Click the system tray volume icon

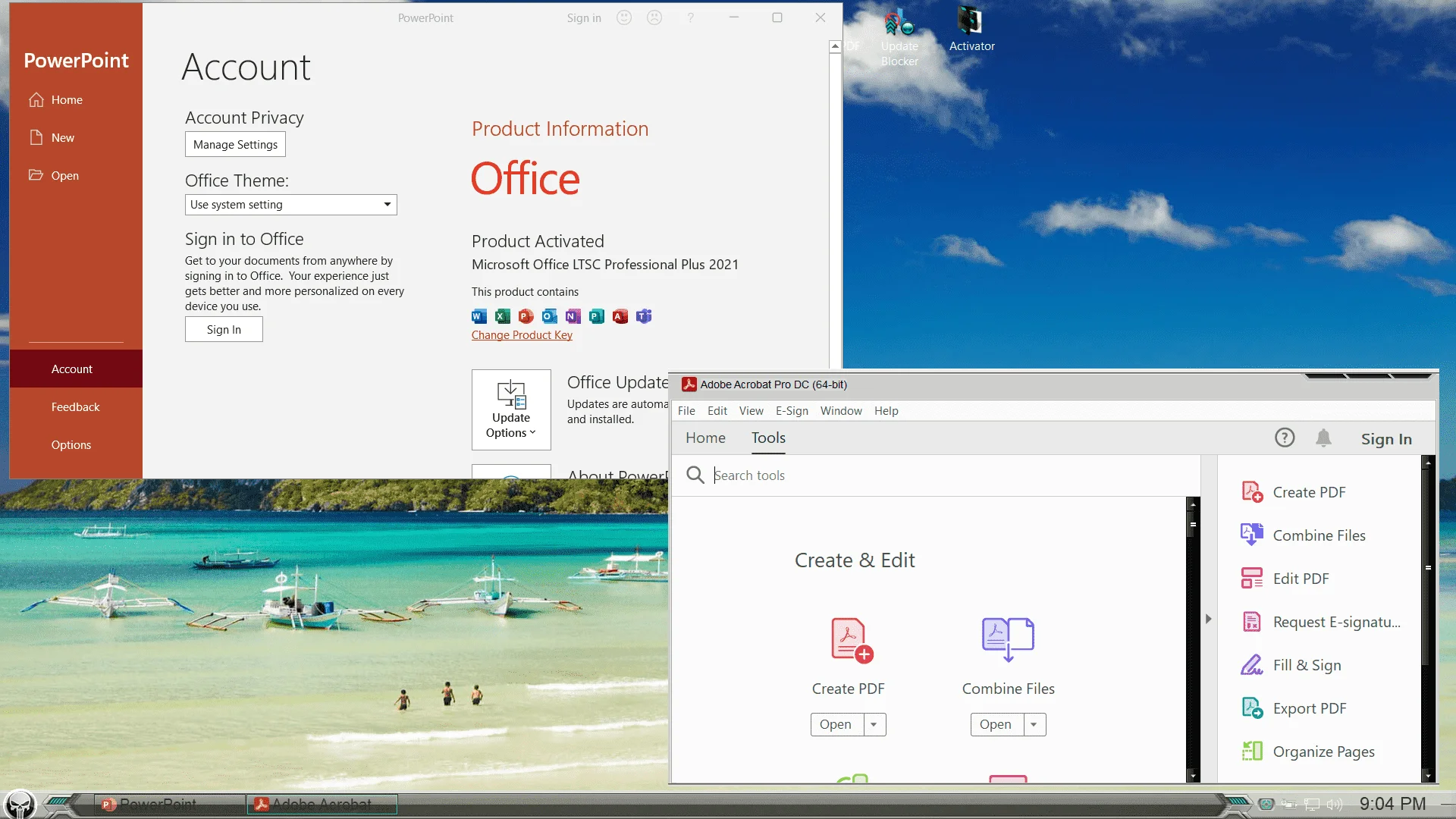(1335, 804)
